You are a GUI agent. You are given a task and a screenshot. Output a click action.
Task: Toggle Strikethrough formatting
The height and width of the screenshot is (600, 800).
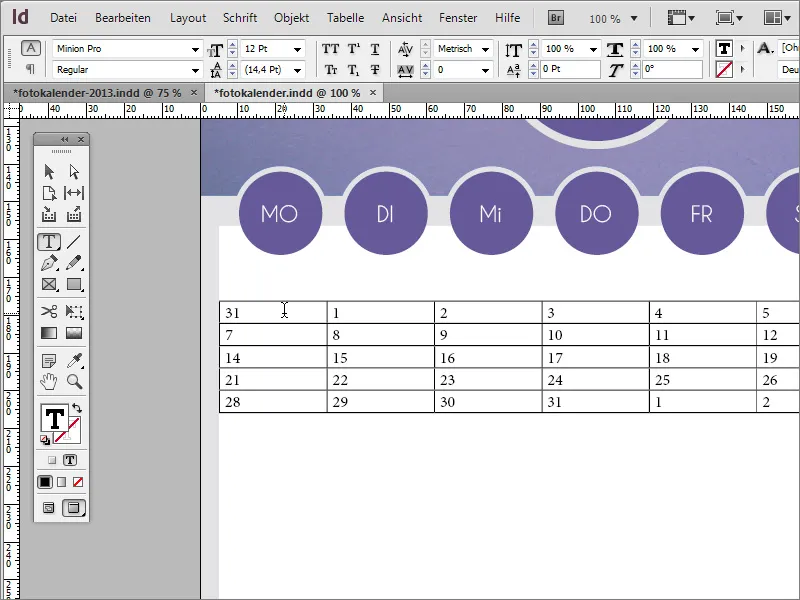(x=375, y=69)
